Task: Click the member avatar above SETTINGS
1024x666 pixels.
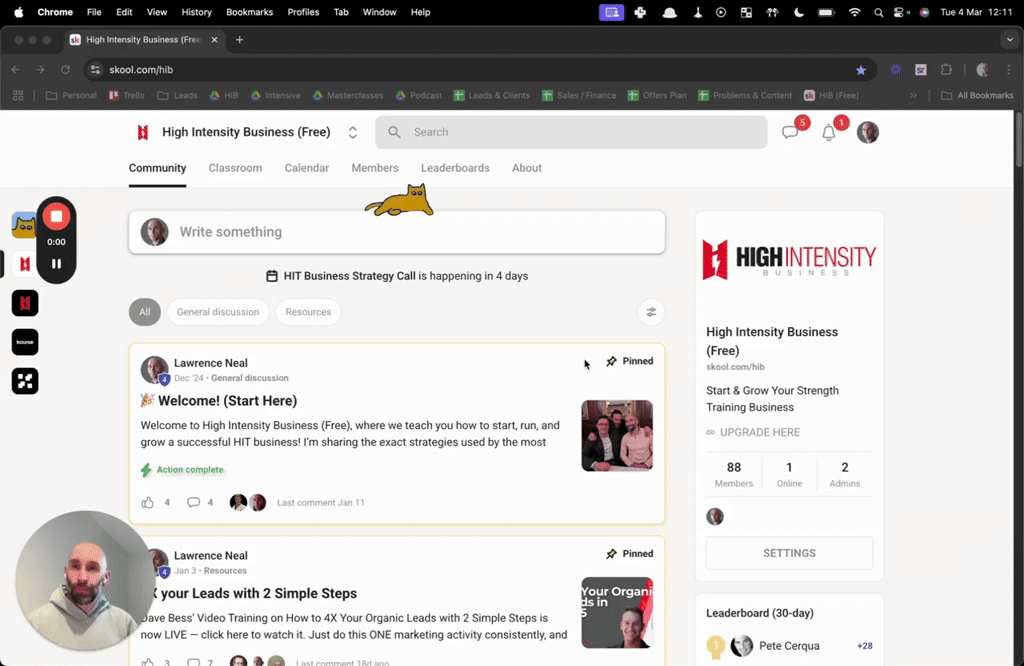Action: [715, 516]
